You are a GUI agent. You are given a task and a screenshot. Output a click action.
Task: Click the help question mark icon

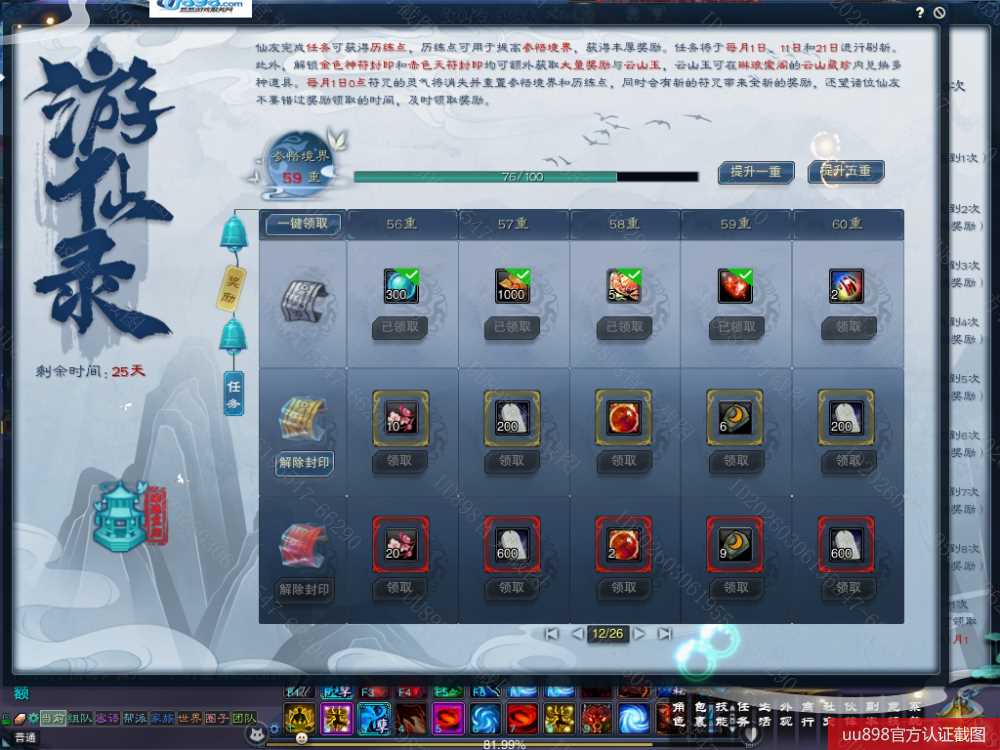coord(919,12)
